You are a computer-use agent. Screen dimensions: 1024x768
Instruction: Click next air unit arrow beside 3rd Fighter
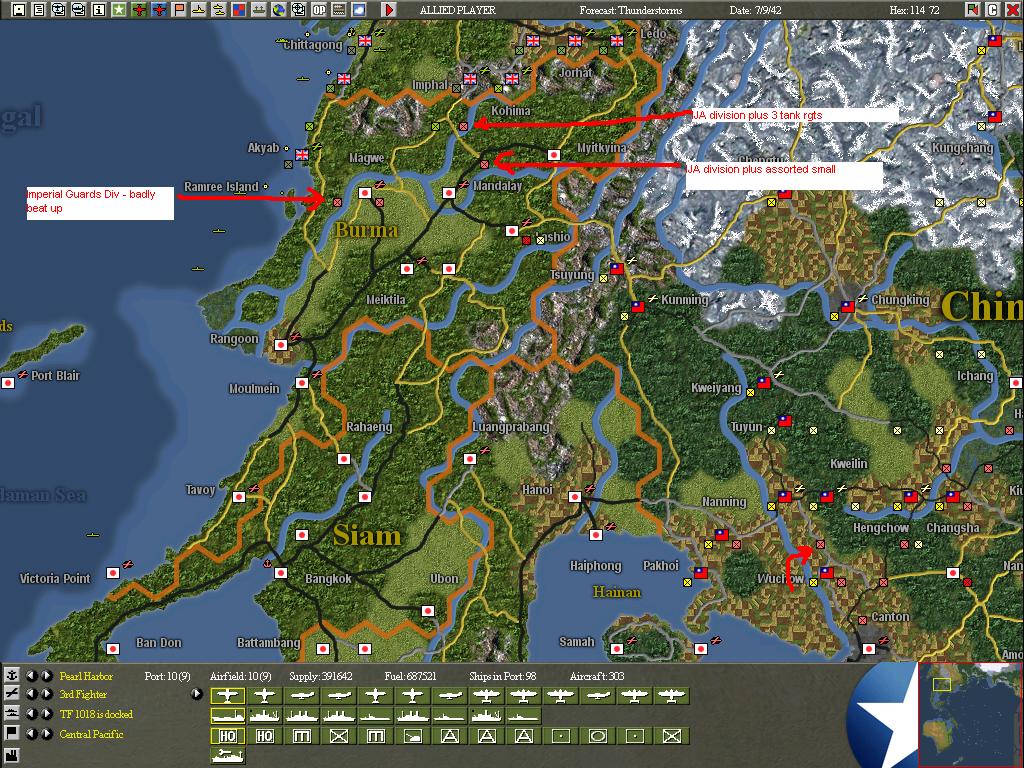coord(46,694)
